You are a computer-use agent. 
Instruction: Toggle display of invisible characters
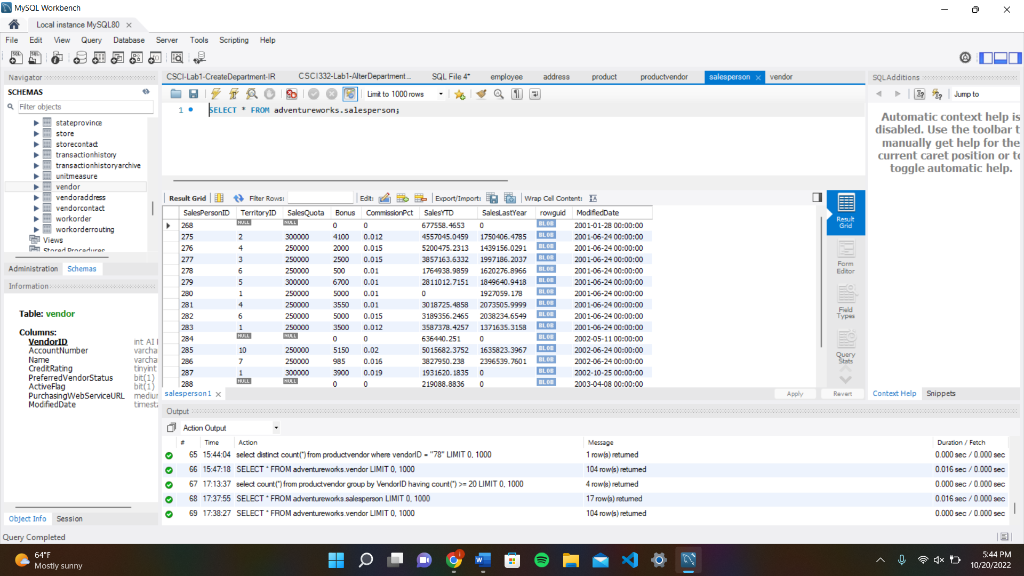(x=516, y=95)
